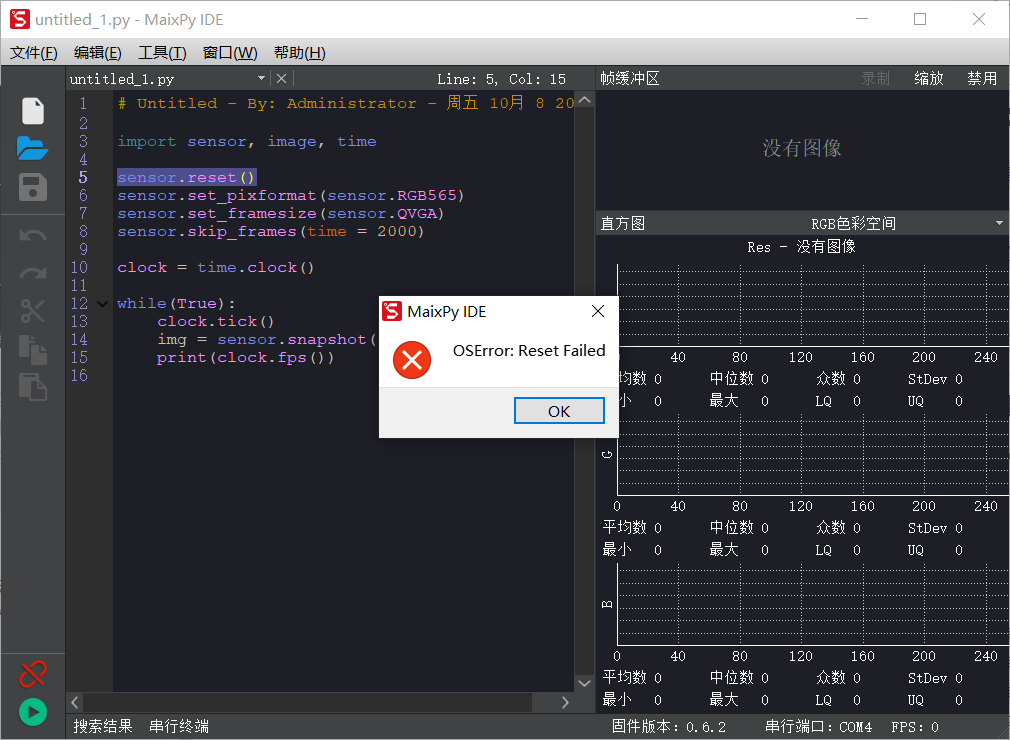Cut the selected code
The width and height of the screenshot is (1010, 740).
pos(32,311)
